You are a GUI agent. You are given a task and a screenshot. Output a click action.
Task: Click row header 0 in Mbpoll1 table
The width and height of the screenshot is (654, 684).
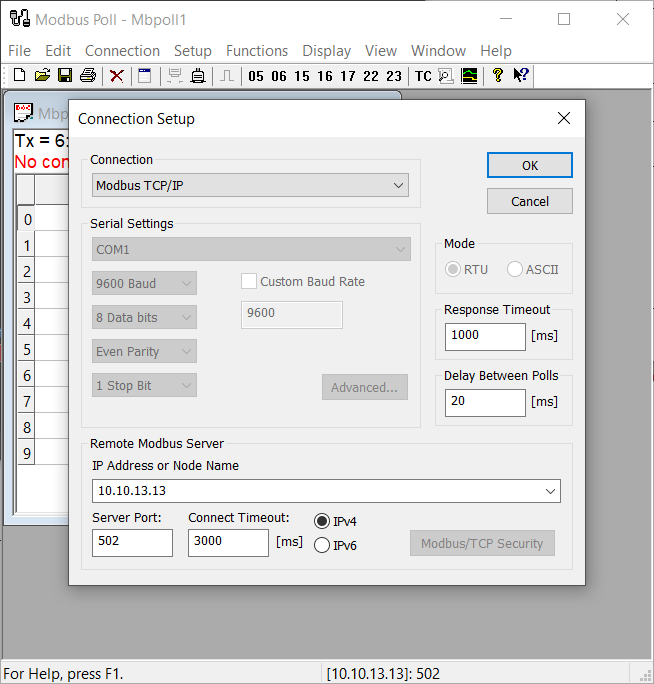coord(26,219)
